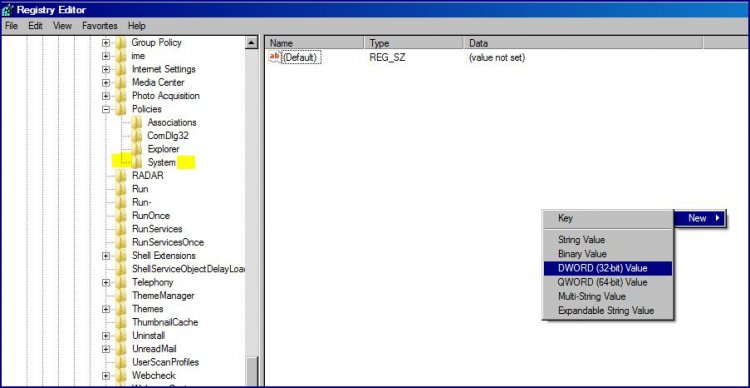Expand the ime key
Screen dimensions: 750x388
click(x=106, y=56)
